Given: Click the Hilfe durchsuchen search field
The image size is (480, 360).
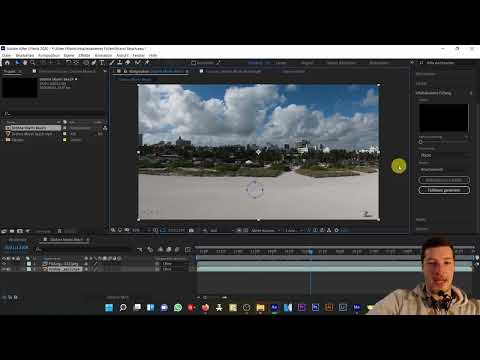Looking at the screenshot, I should (x=447, y=63).
